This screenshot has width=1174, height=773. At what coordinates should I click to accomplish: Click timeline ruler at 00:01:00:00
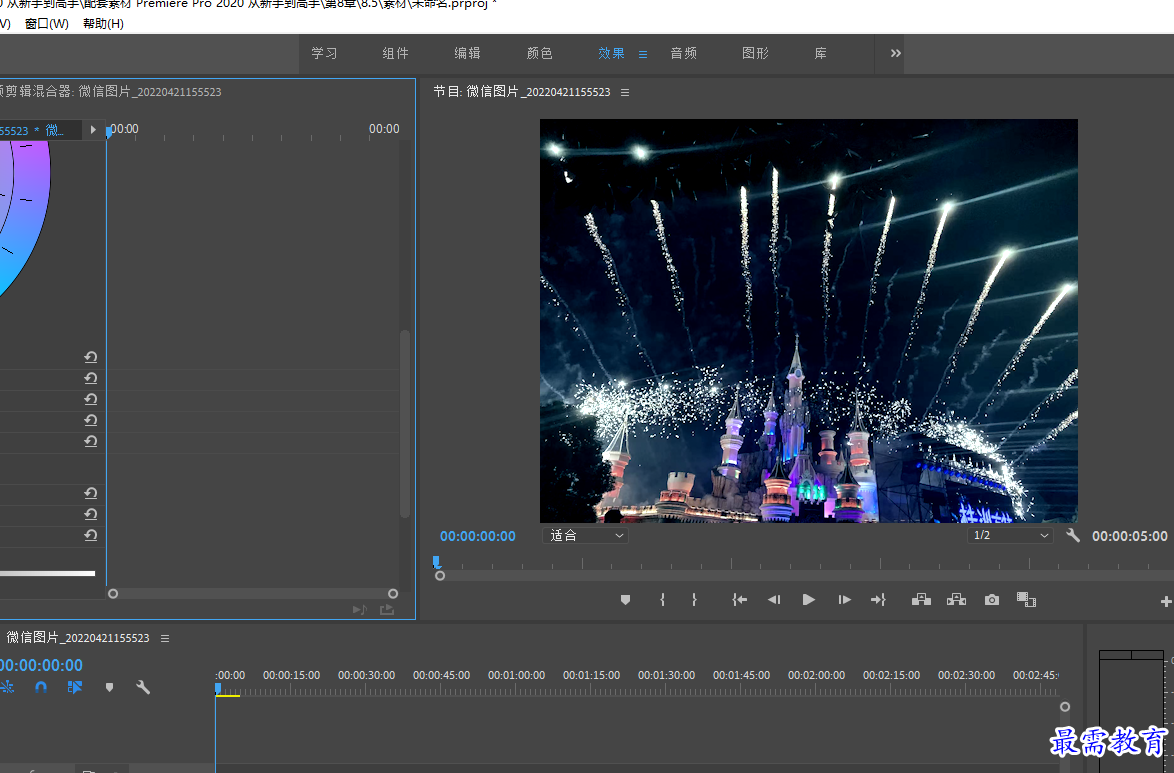[517, 675]
